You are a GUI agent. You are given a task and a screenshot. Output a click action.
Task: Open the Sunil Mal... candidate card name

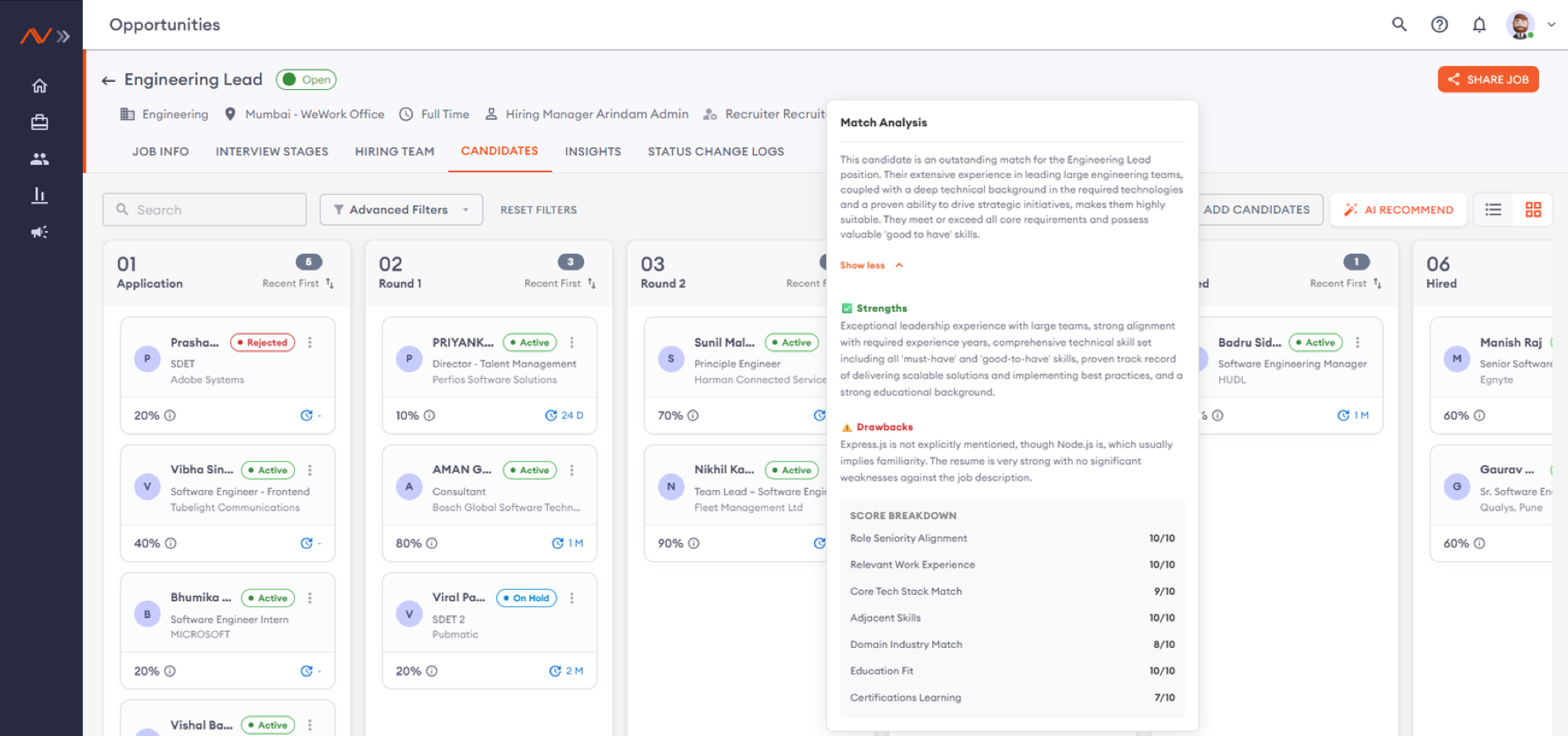coord(724,343)
